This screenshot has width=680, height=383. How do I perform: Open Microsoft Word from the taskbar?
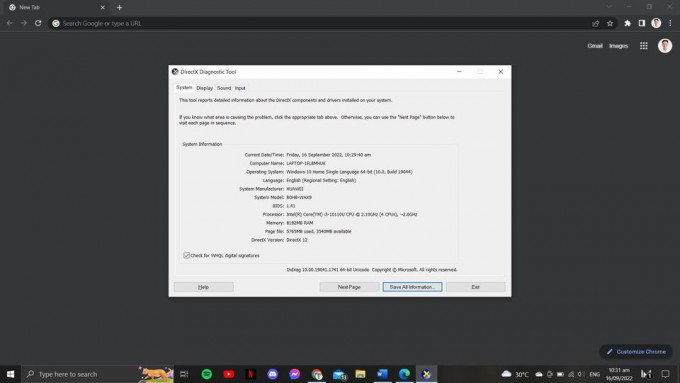pos(382,374)
